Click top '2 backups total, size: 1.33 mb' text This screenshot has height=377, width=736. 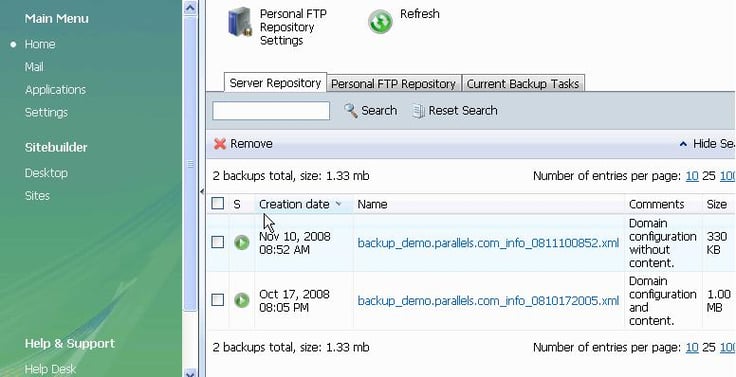point(291,176)
